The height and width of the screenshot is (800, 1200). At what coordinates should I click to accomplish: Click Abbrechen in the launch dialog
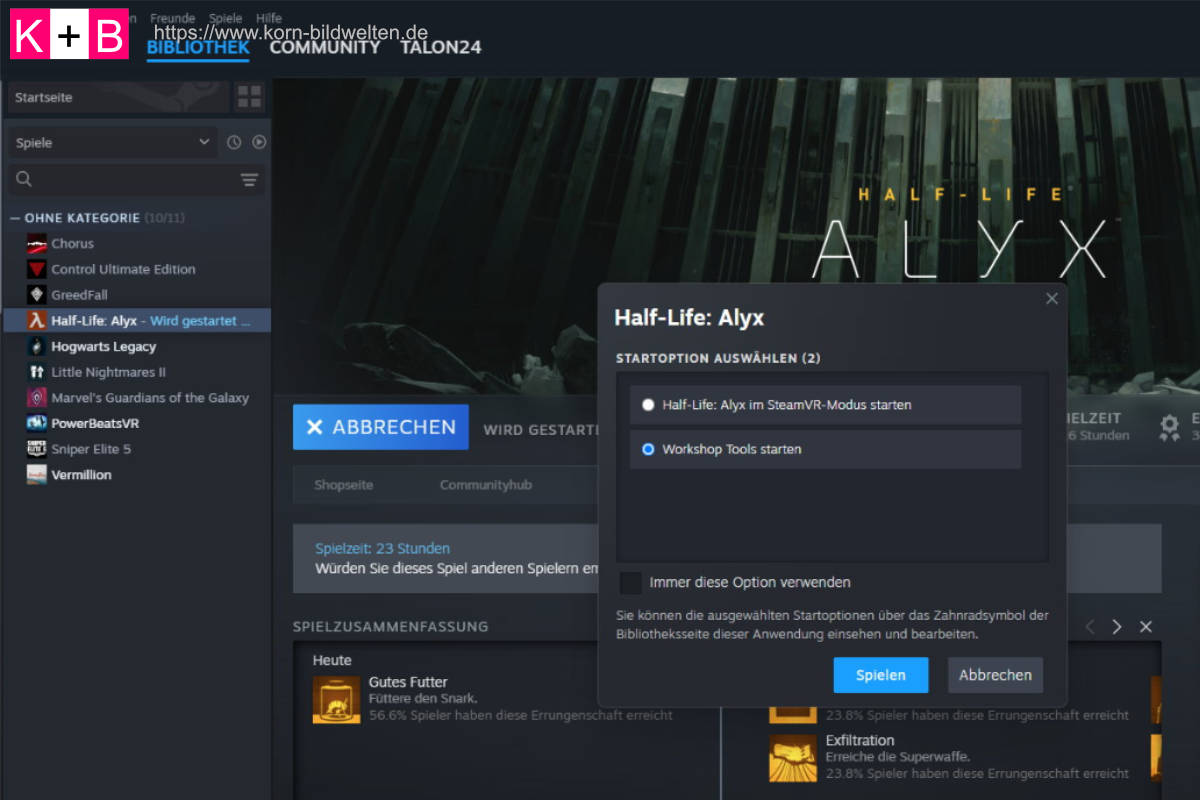point(995,675)
